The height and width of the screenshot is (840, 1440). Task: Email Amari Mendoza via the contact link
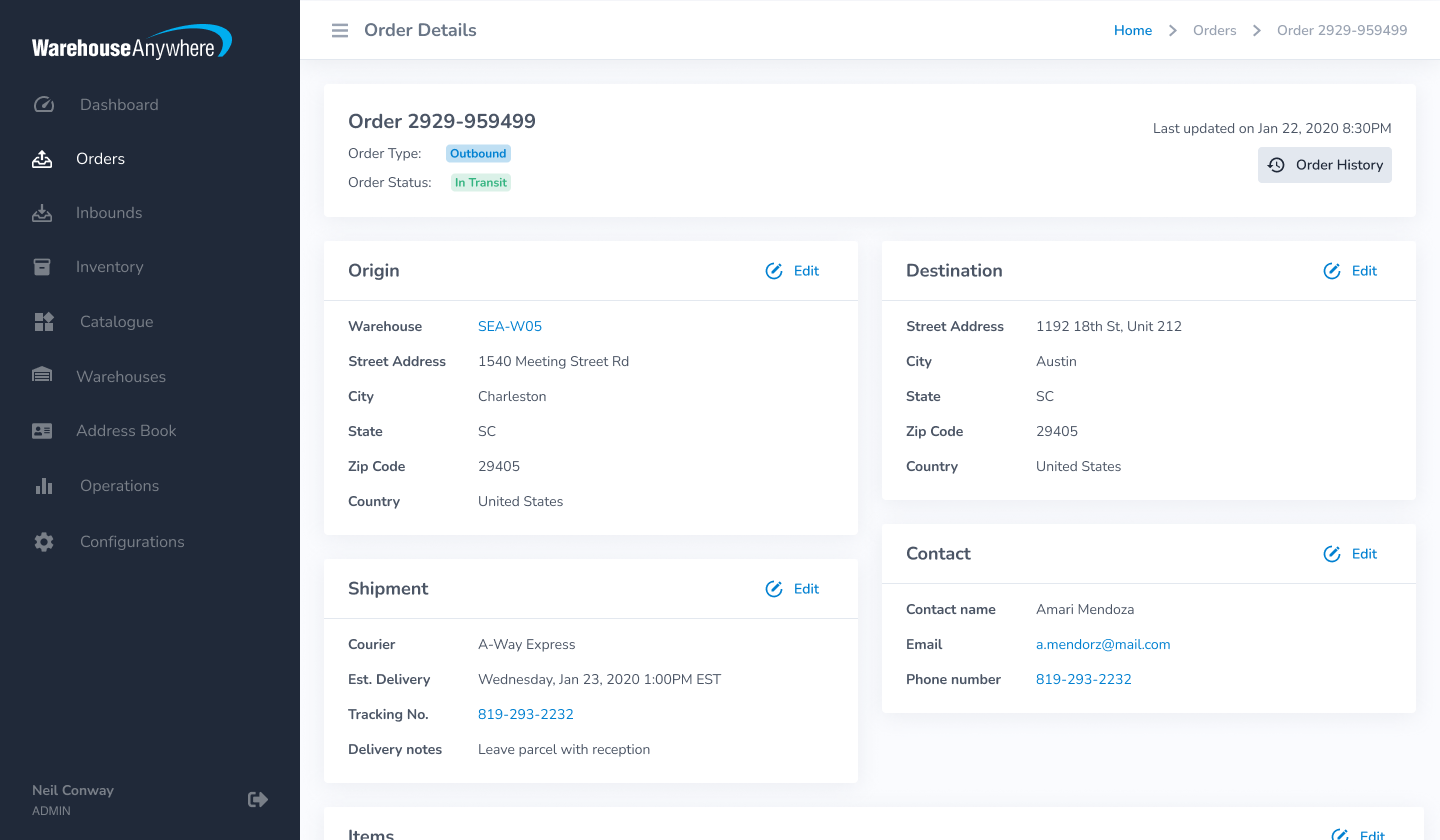1103,644
